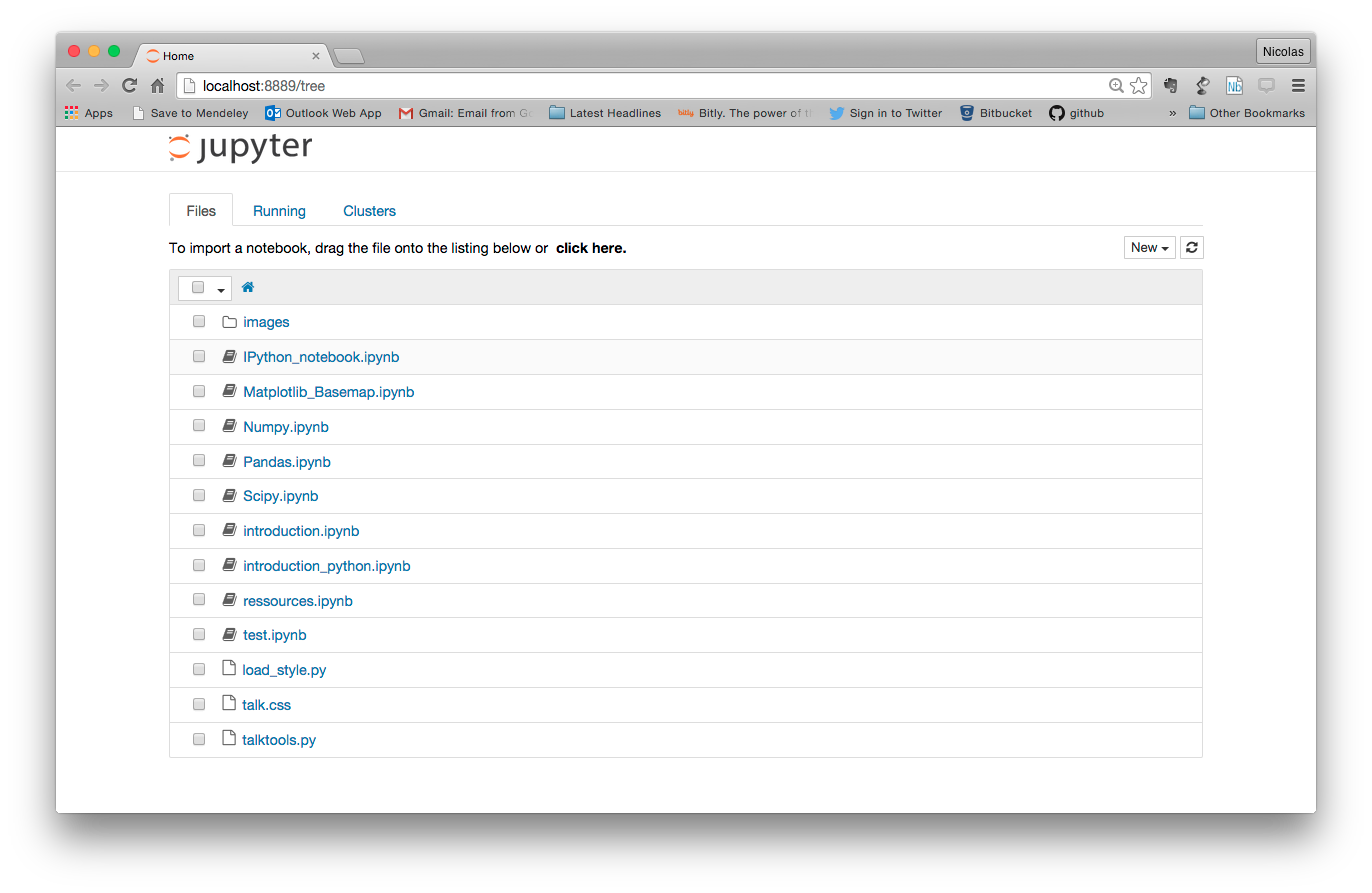
Task: Switch to the Clusters tab
Action: 370,211
